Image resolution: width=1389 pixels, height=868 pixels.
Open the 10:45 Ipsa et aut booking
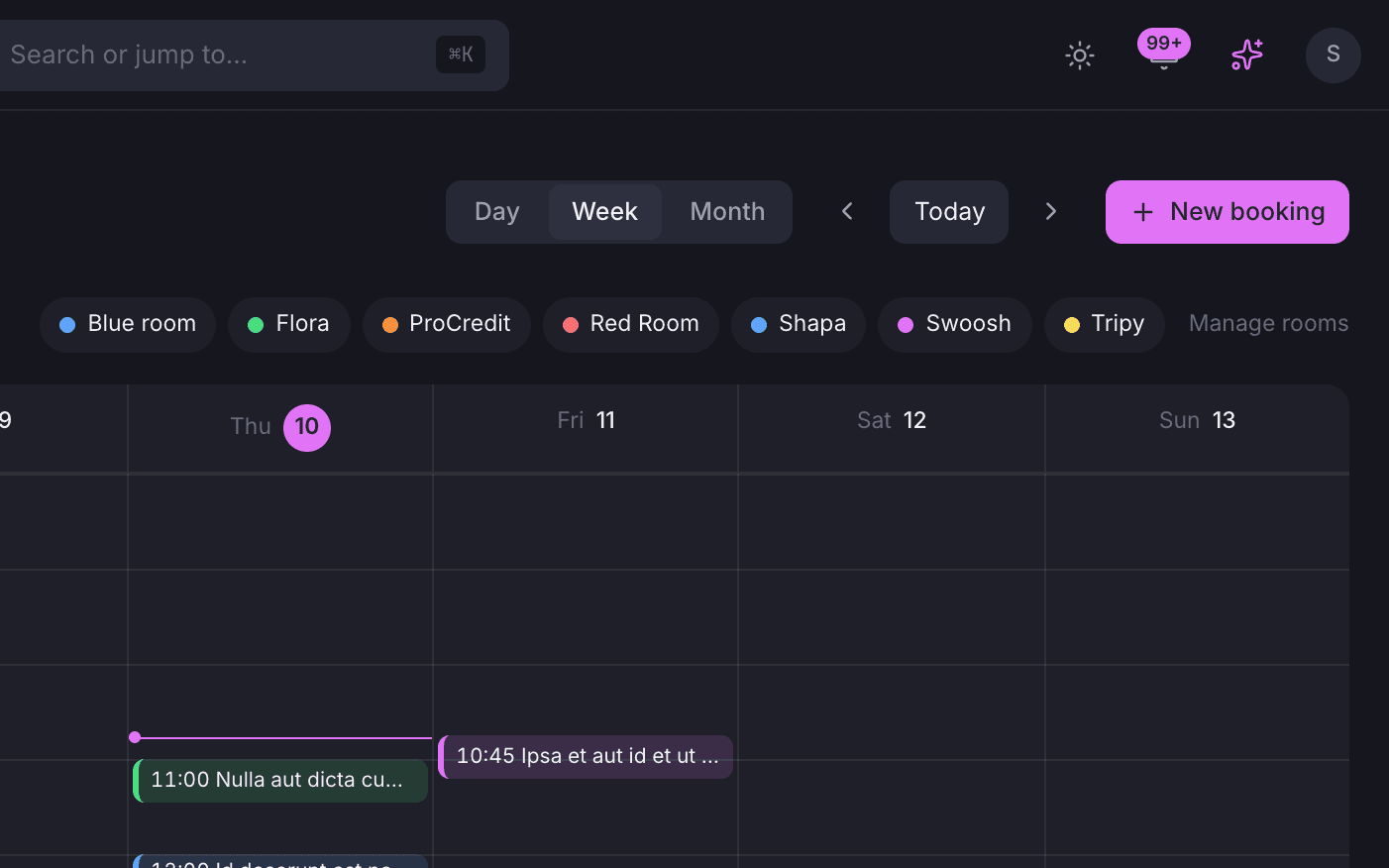tap(586, 757)
